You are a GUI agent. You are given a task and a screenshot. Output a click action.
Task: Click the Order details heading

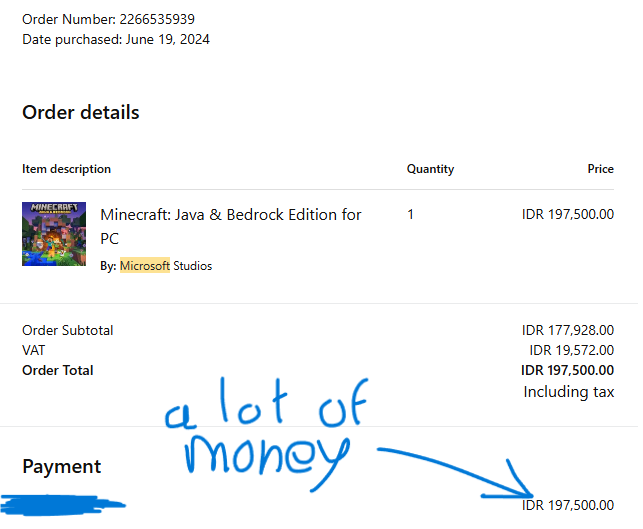[81, 112]
